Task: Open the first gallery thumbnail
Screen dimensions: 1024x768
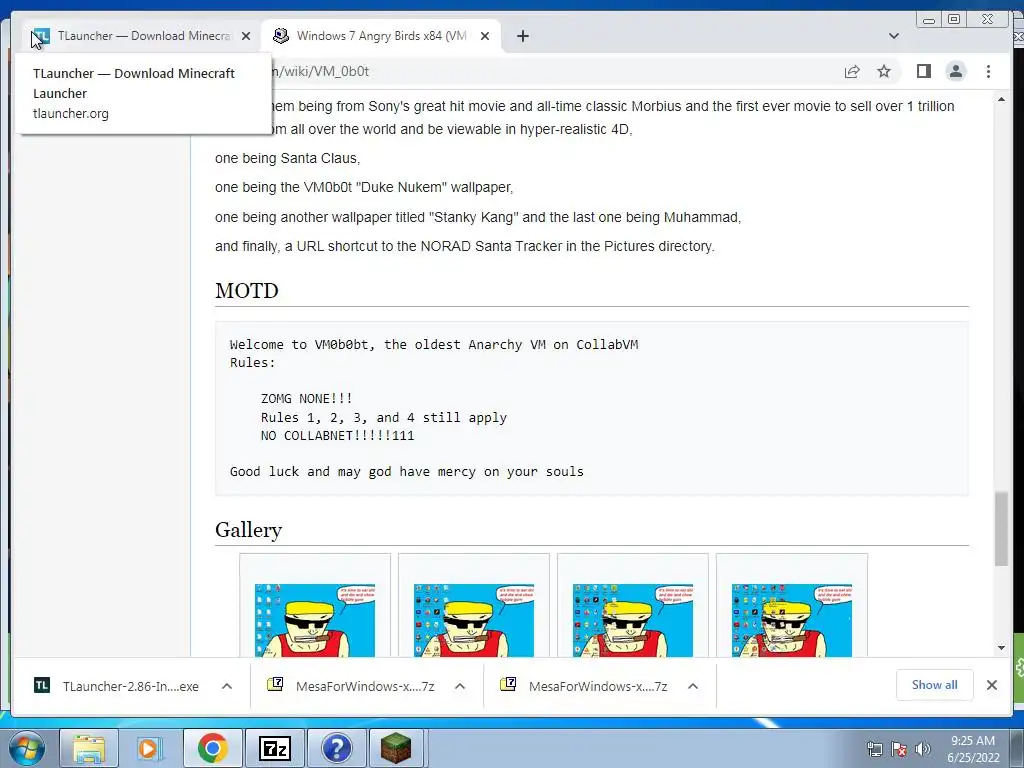Action: tap(315, 620)
